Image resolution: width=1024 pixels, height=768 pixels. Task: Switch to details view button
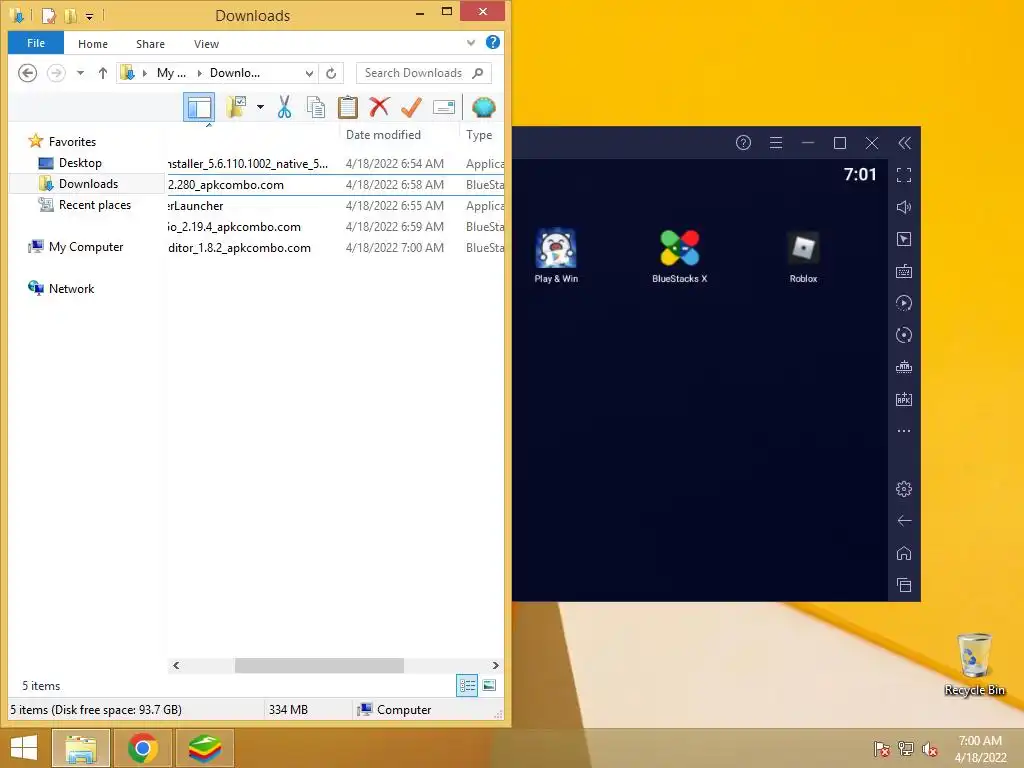(467, 685)
